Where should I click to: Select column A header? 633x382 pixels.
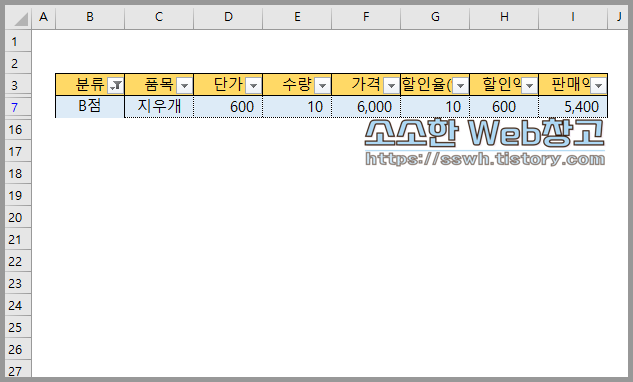[44, 17]
